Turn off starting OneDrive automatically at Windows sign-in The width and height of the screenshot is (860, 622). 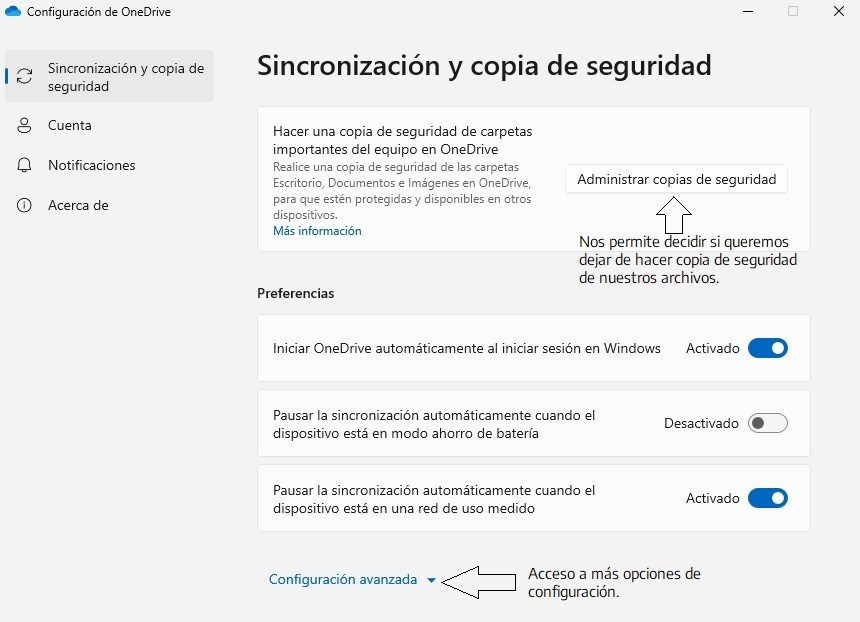point(768,348)
